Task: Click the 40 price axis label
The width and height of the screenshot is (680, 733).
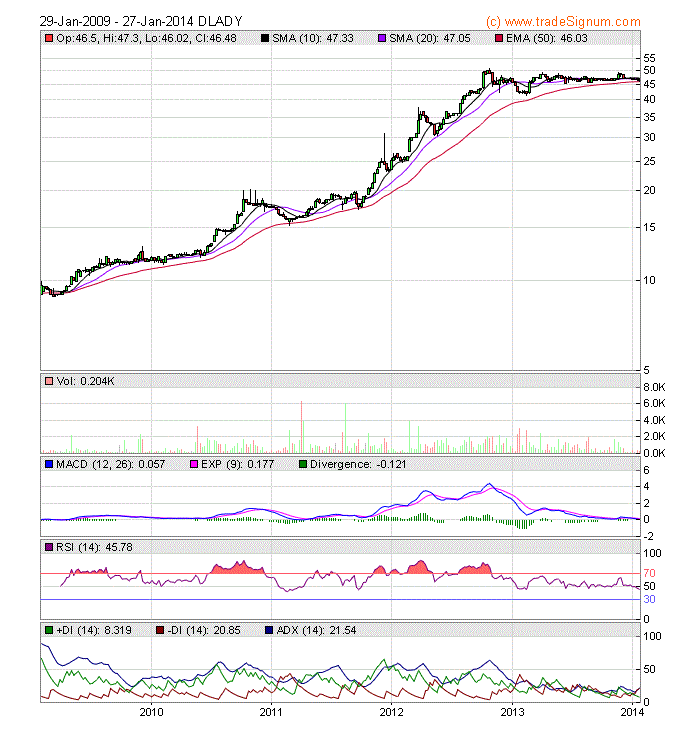Action: point(650,99)
